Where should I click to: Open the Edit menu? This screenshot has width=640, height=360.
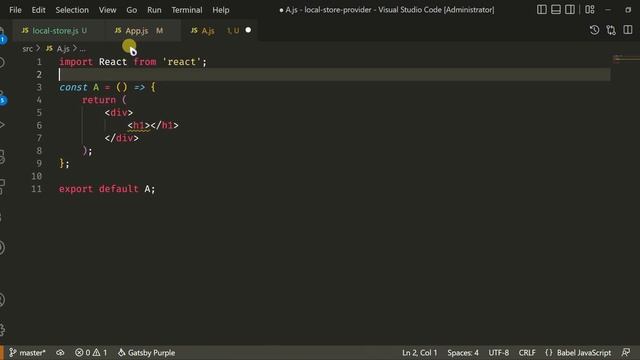point(38,10)
